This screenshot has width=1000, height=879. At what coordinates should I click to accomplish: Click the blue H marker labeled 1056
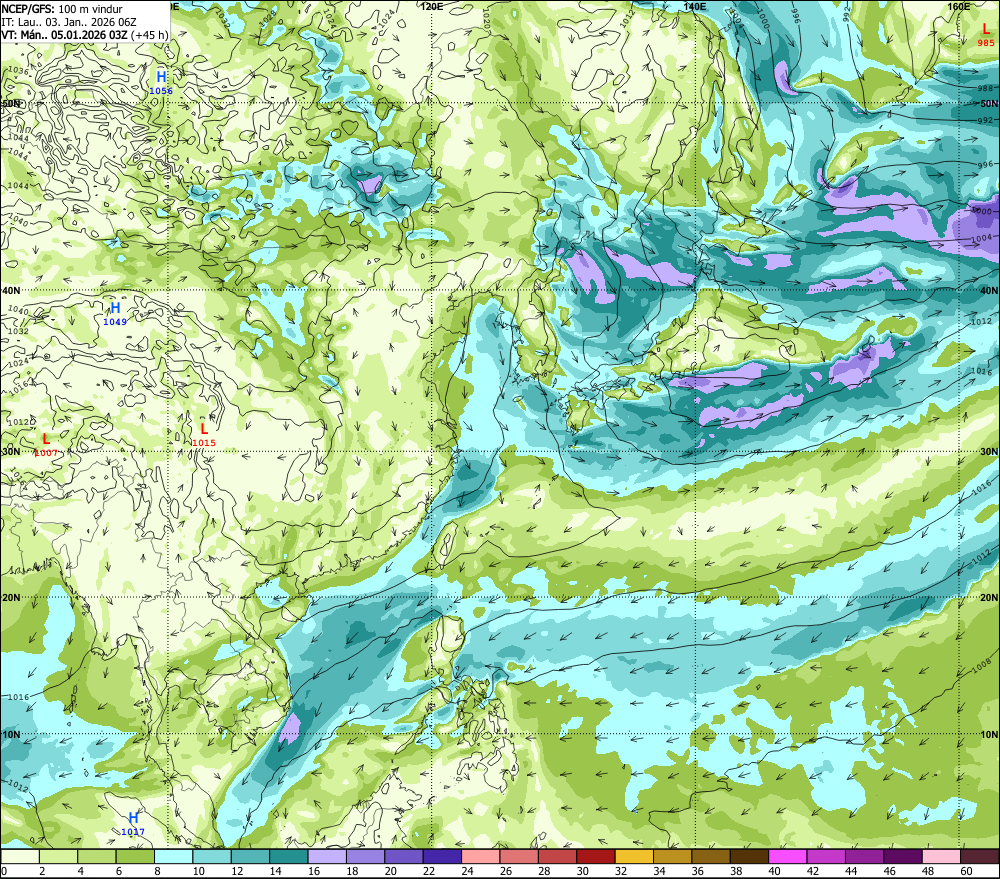pyautogui.click(x=161, y=77)
